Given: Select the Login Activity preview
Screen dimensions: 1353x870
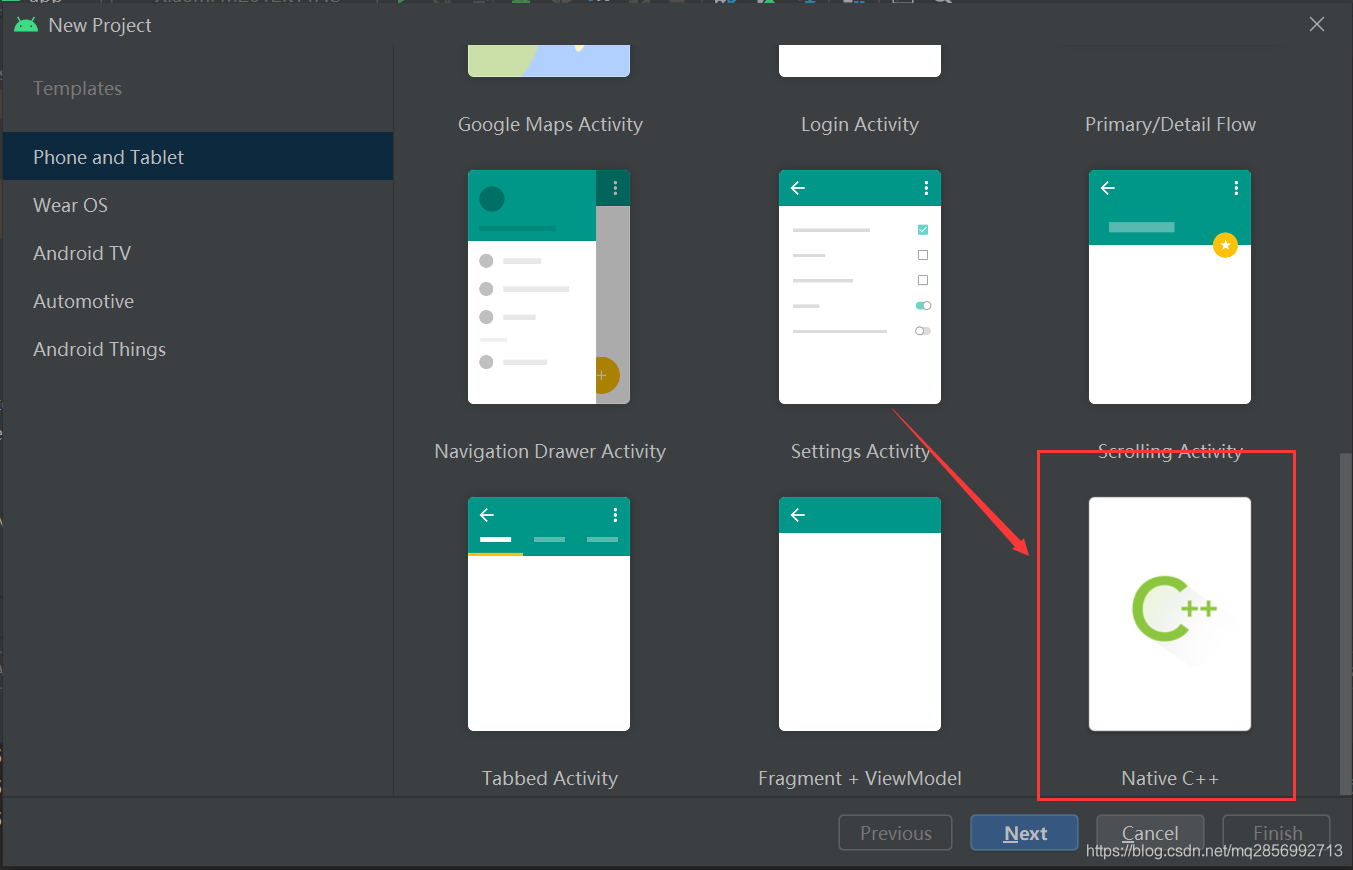Looking at the screenshot, I should click(860, 61).
